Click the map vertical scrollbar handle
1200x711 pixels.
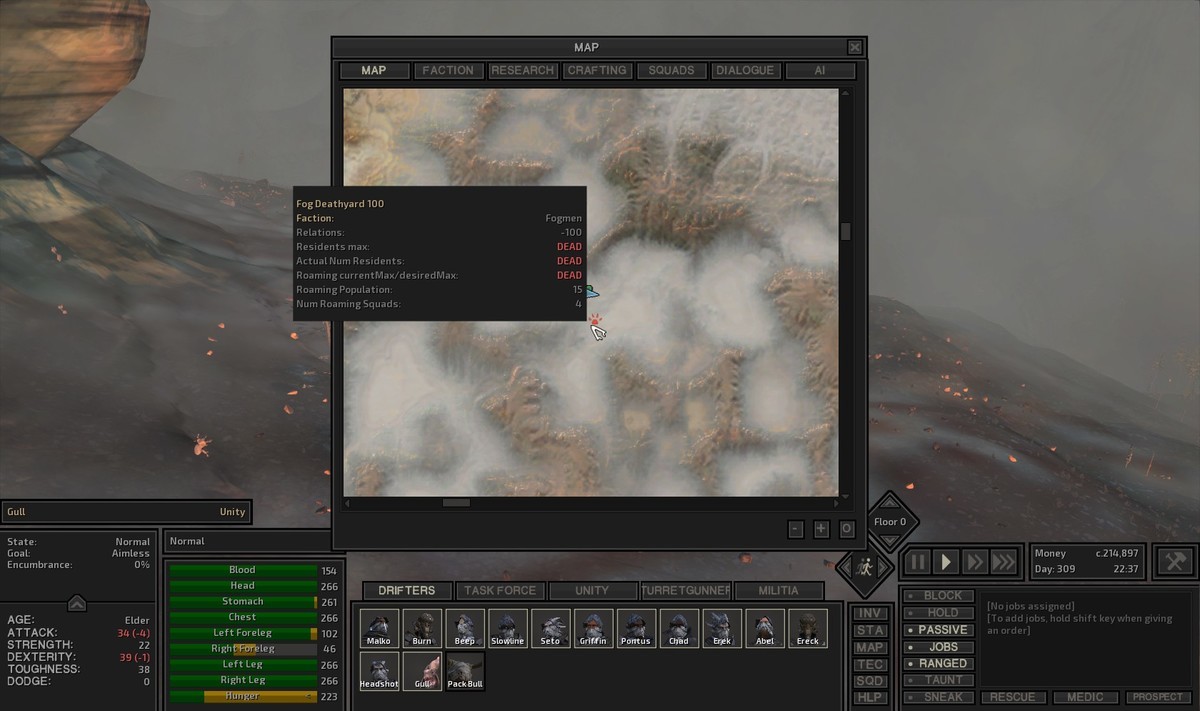[846, 231]
